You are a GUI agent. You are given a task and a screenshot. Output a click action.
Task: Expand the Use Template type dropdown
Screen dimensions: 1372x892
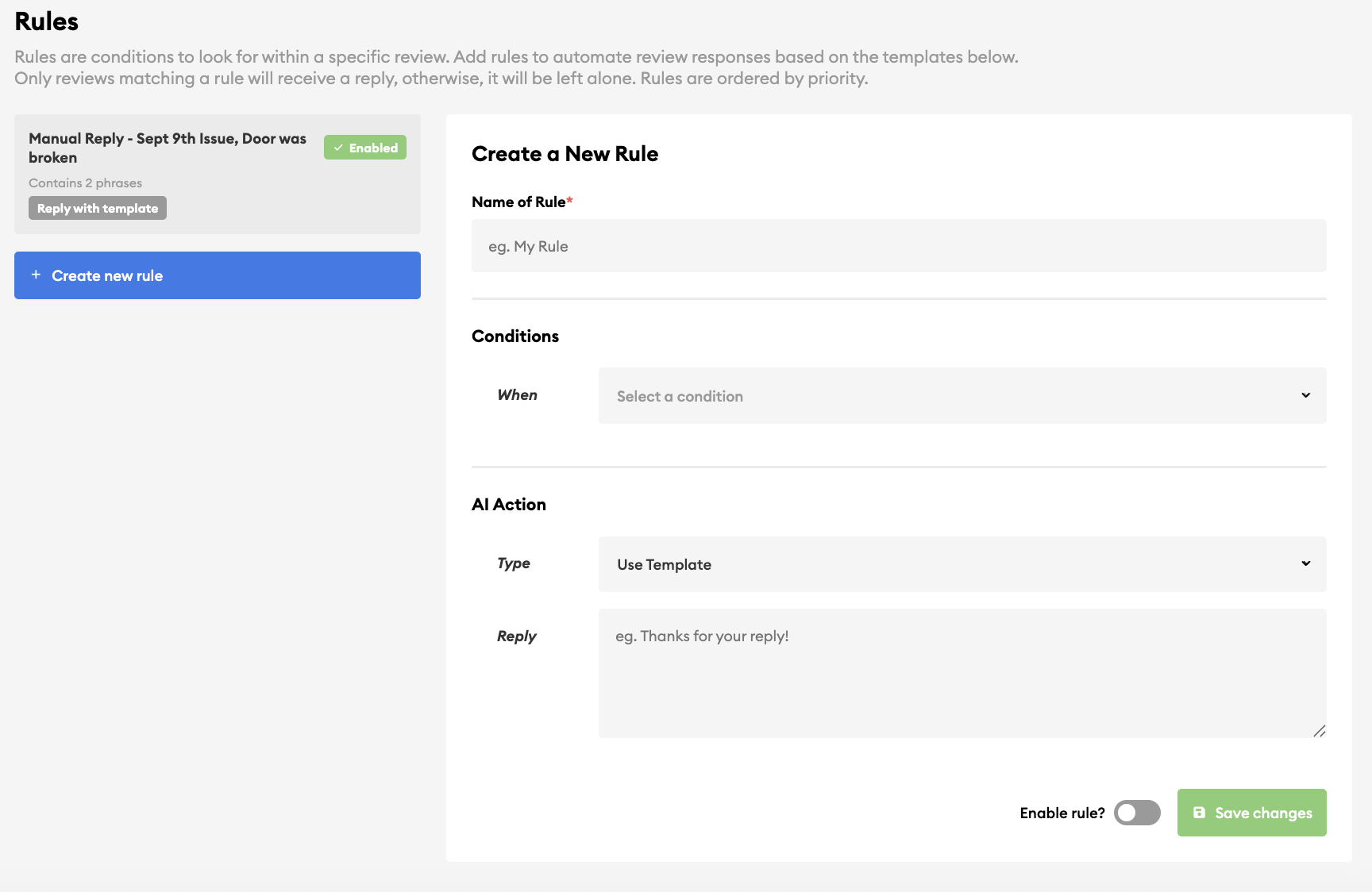point(962,564)
